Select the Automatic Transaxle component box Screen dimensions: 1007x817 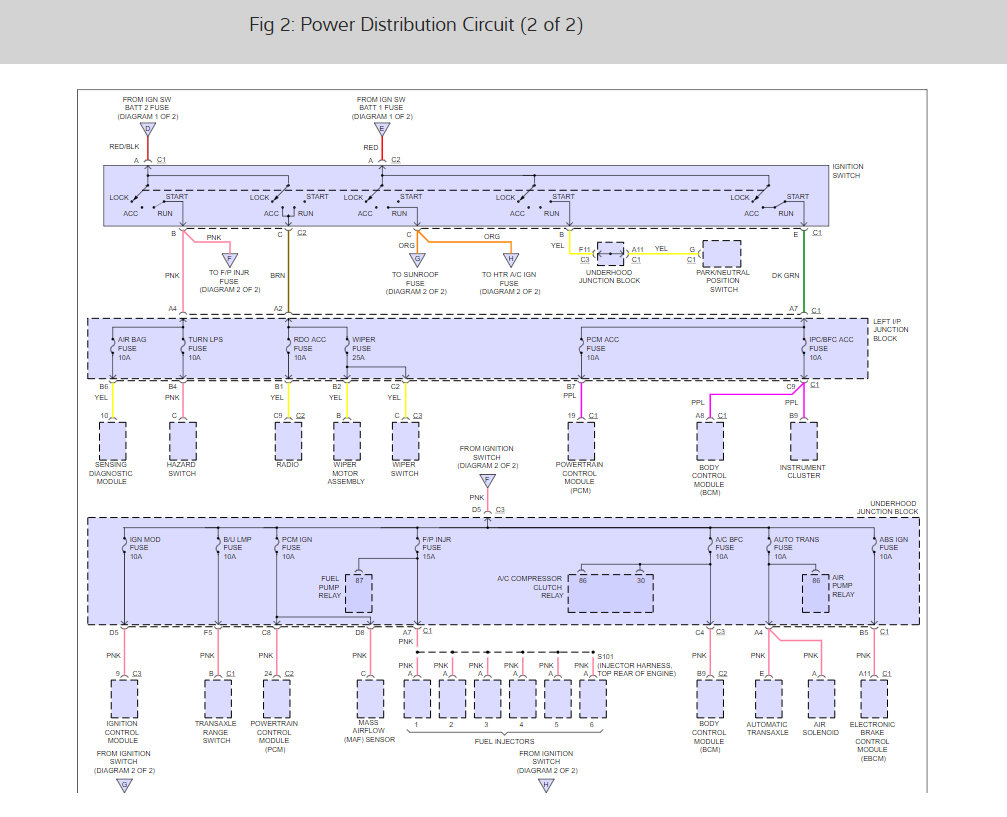[x=769, y=699]
